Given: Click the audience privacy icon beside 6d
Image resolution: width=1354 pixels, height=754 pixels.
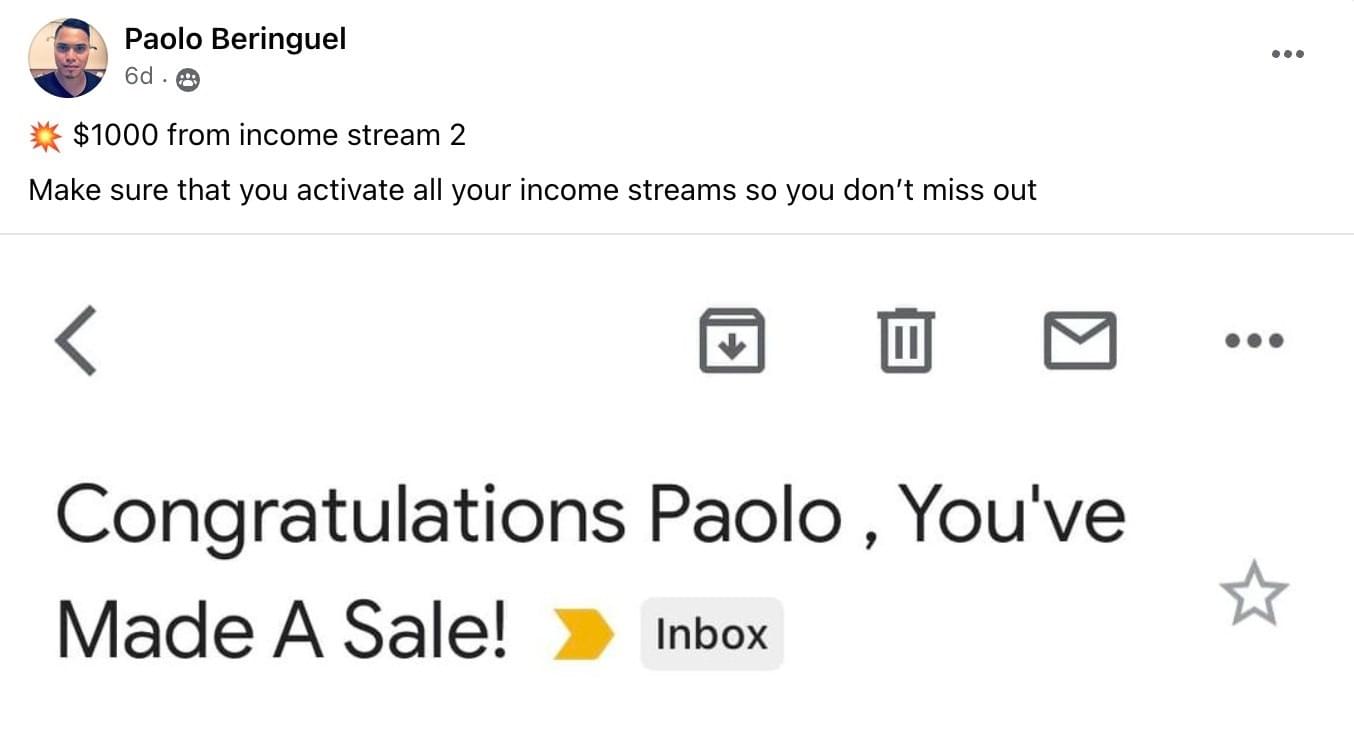Looking at the screenshot, I should 187,80.
